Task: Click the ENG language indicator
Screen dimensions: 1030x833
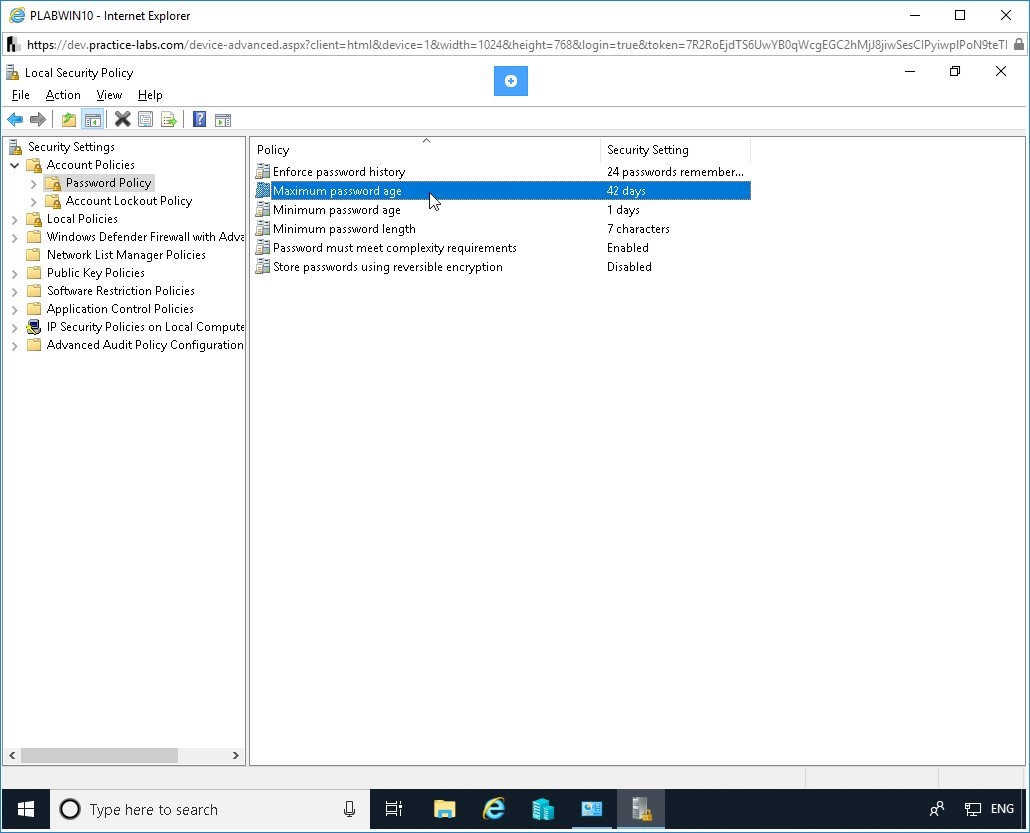Action: (x=1002, y=809)
